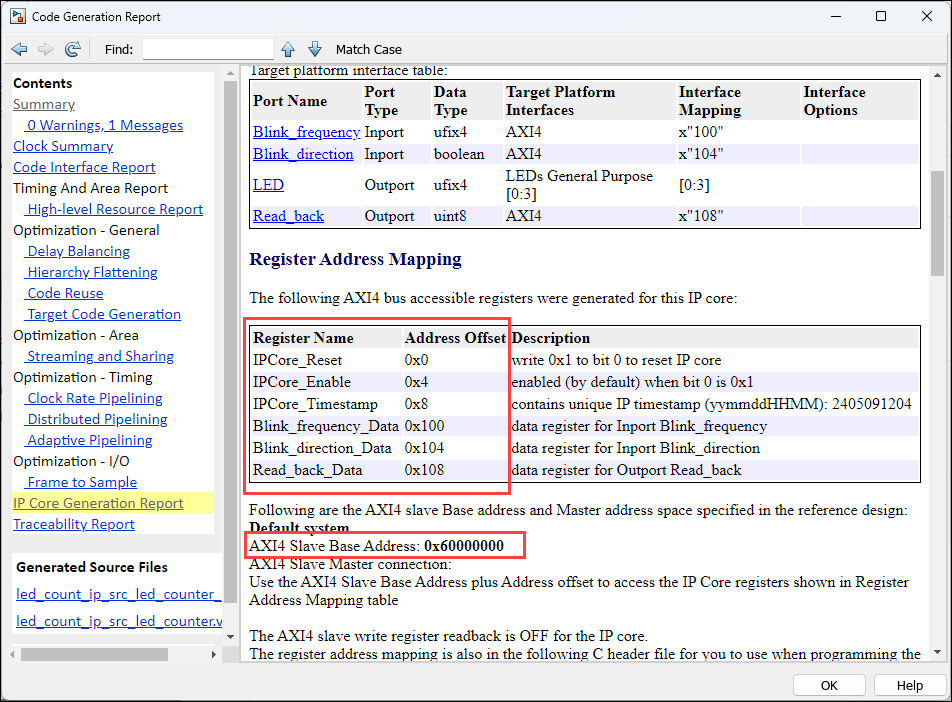Click the Find previous up arrow

288,49
